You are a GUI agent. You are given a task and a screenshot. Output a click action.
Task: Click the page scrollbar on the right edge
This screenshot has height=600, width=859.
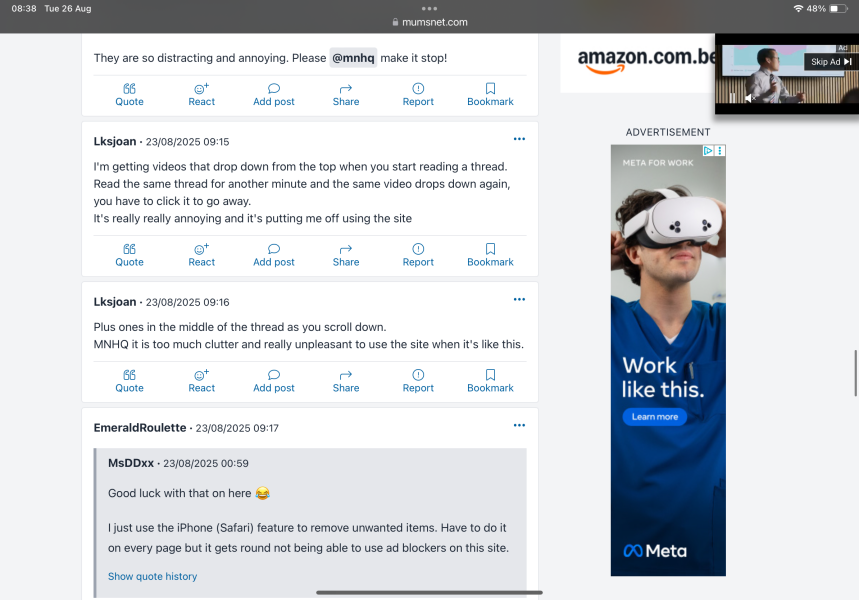coord(856,373)
